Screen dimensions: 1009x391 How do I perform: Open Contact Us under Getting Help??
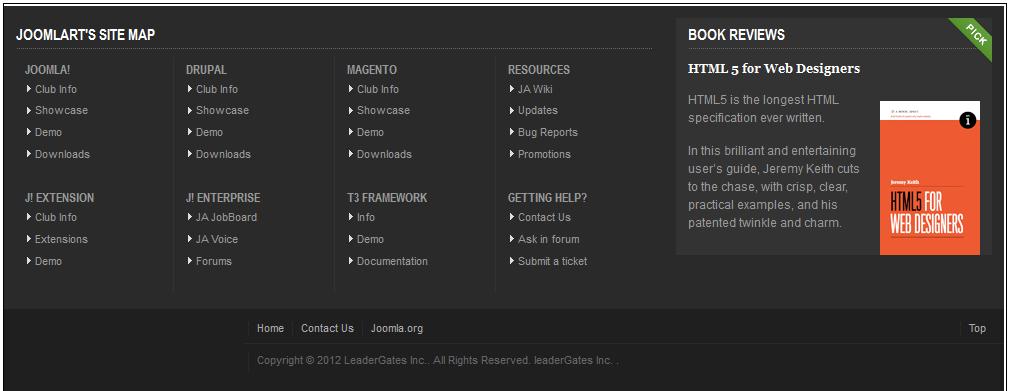(x=544, y=217)
